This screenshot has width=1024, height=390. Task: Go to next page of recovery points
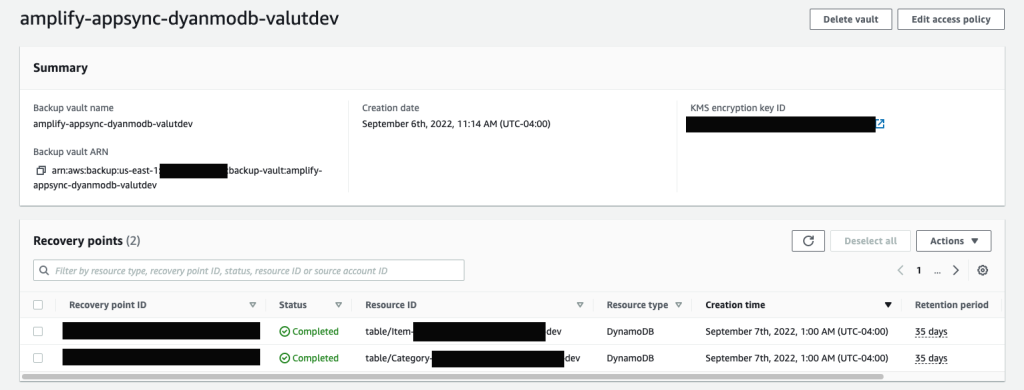coord(955,270)
